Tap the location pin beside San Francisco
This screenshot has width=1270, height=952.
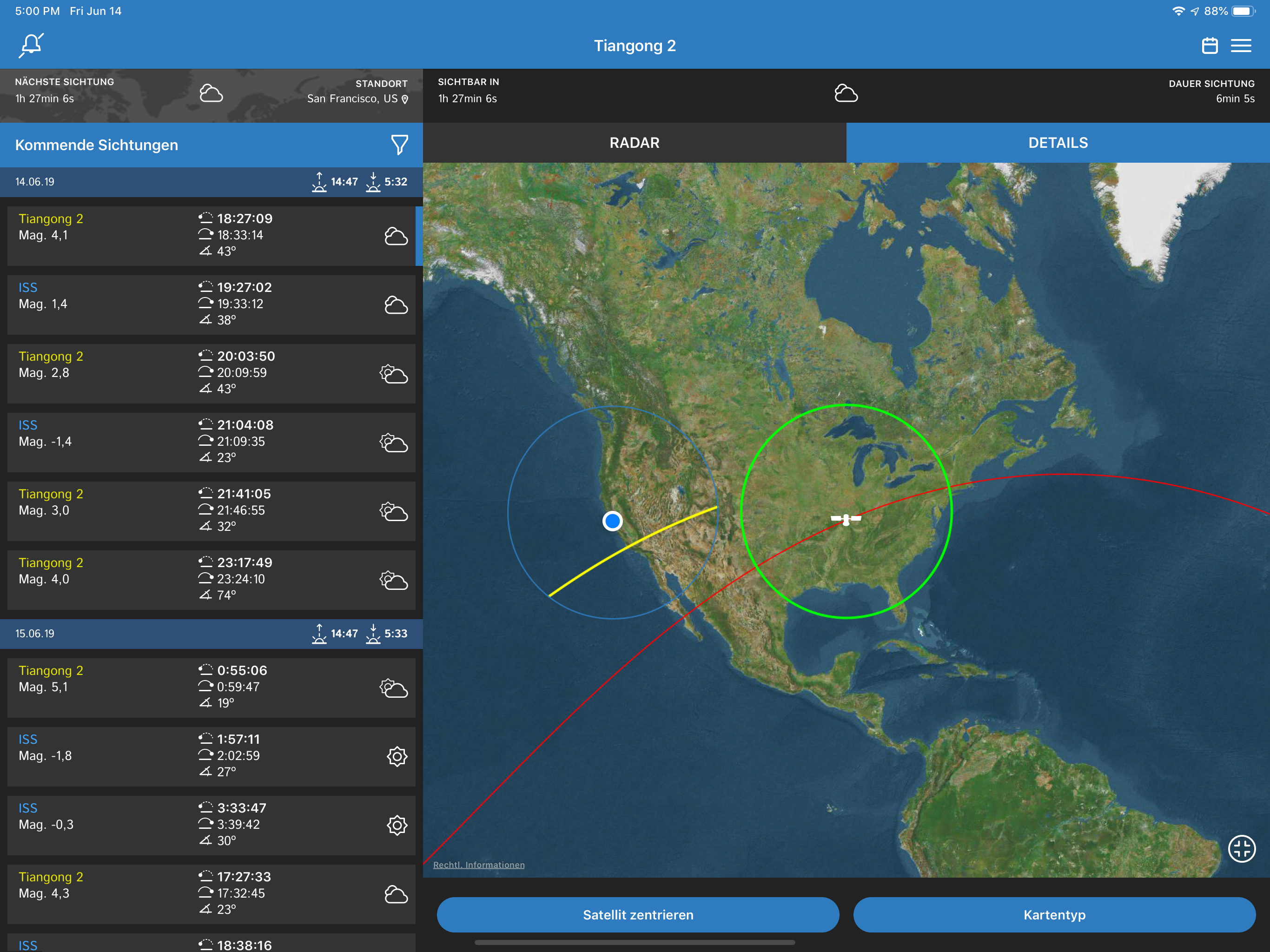[405, 99]
